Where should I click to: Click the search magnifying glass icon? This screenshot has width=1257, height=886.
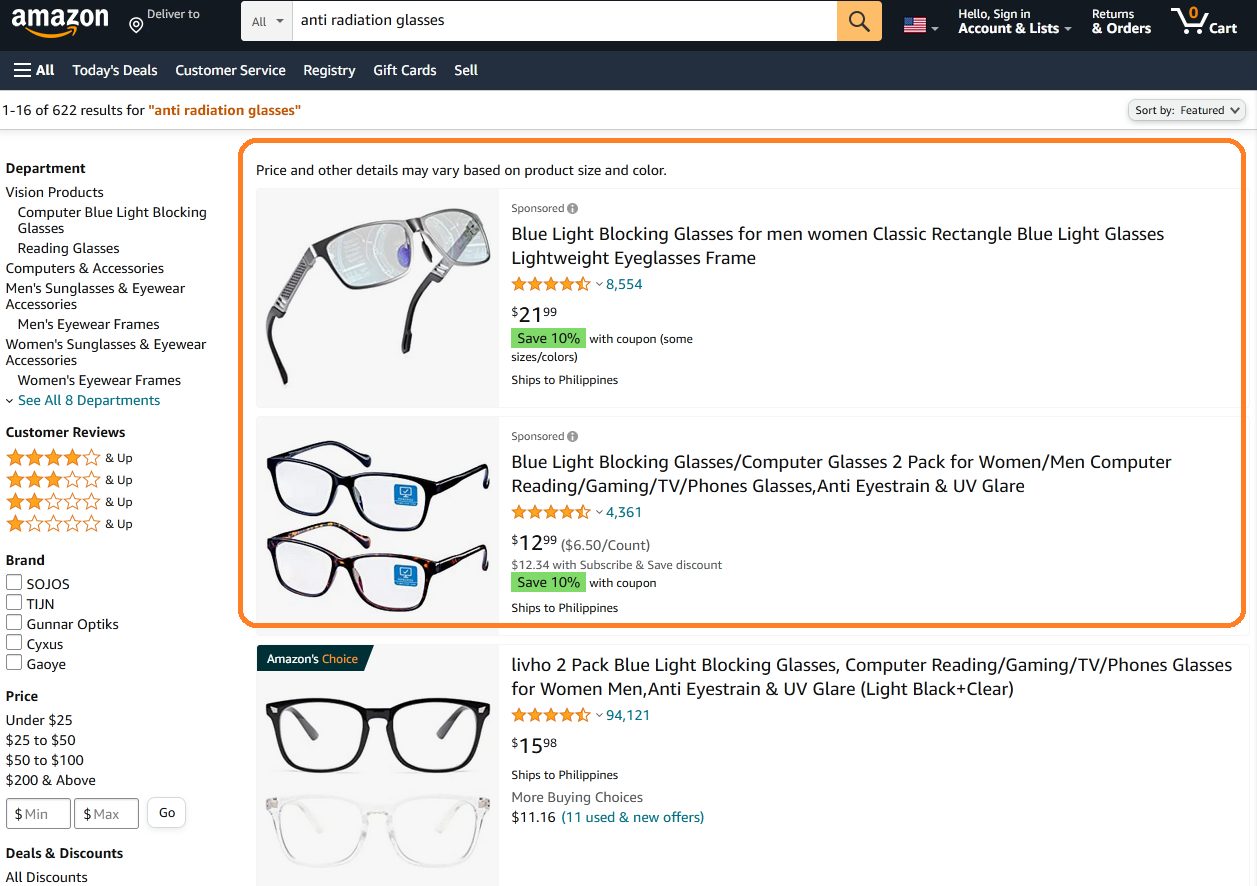(858, 21)
